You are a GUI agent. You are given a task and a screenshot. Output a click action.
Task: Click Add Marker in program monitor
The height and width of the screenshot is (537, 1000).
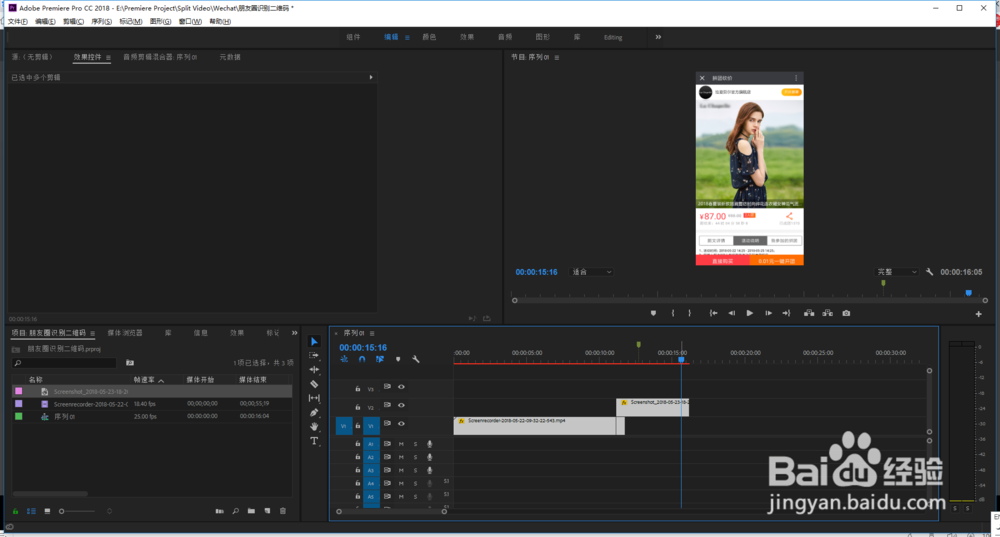coord(653,313)
